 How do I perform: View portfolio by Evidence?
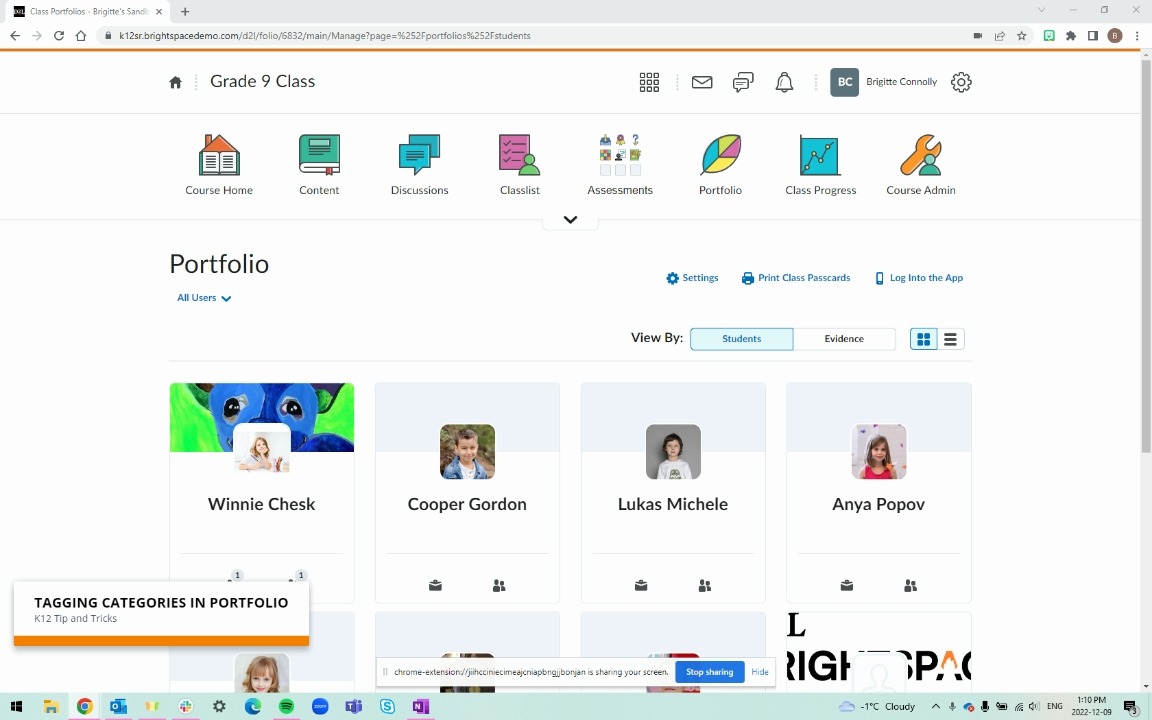[844, 339]
